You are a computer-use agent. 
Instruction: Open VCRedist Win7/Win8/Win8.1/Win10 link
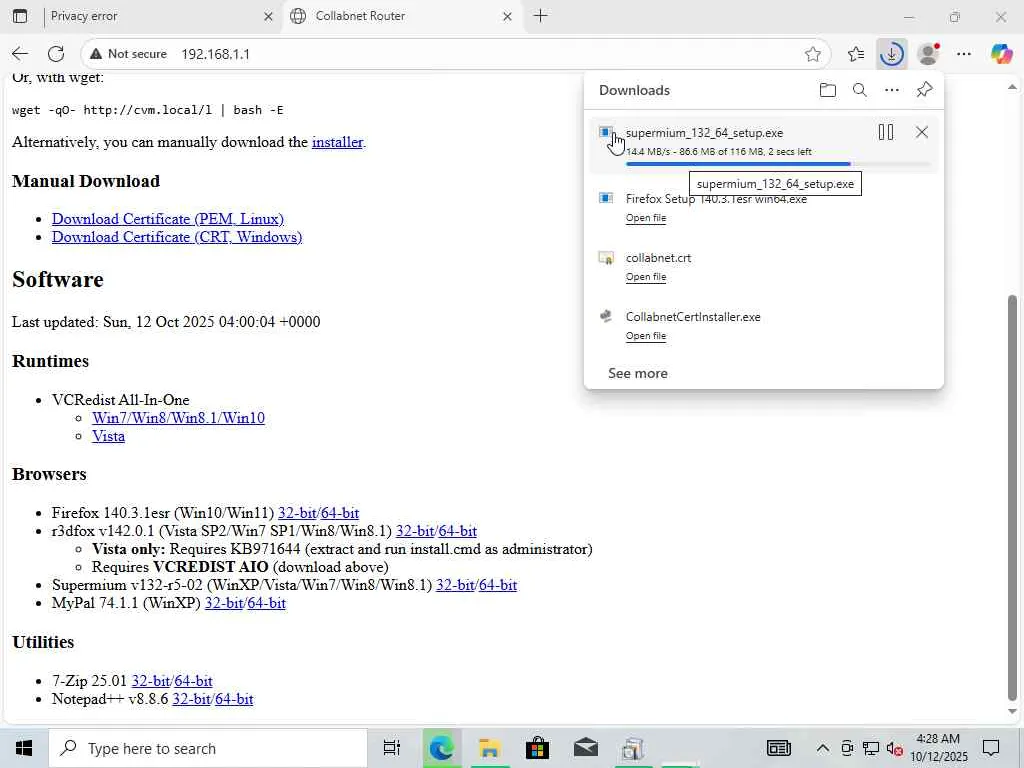[x=178, y=418]
